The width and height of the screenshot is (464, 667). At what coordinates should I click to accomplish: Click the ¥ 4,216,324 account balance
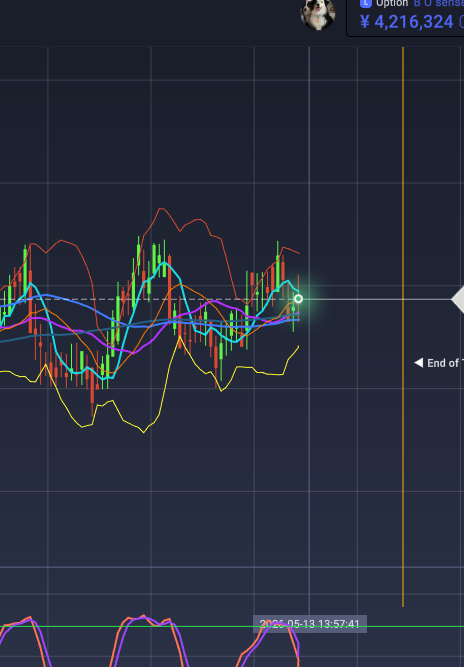[407, 22]
